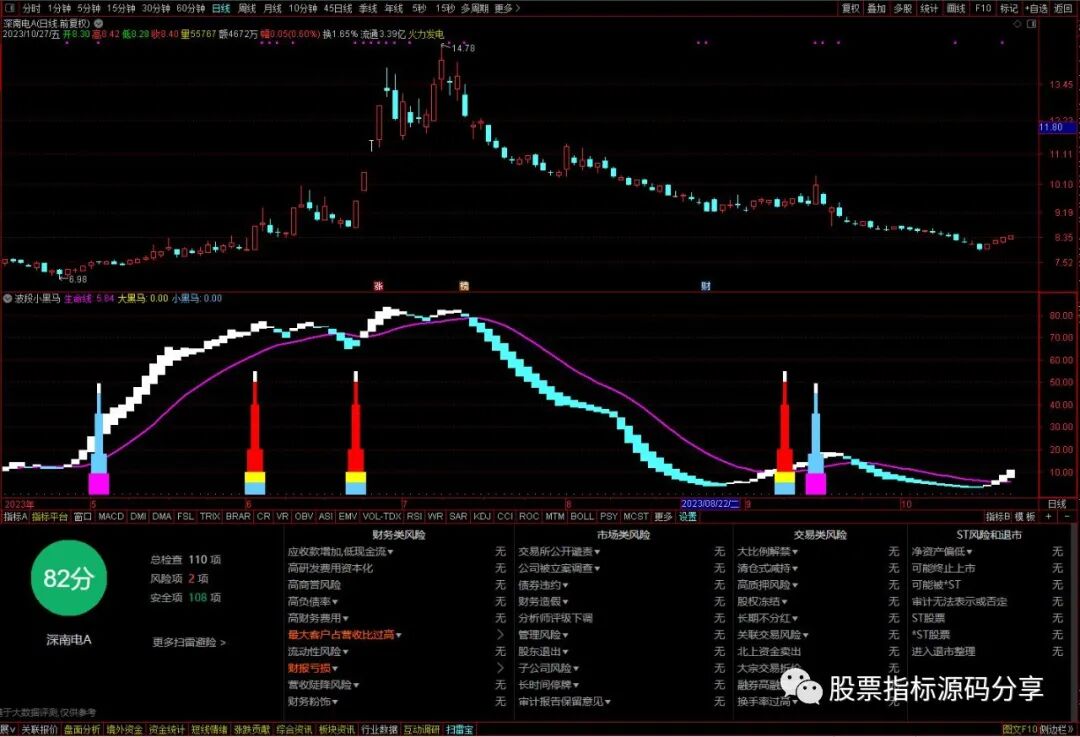Open 更多 indicators list

pyautogui.click(x=663, y=516)
